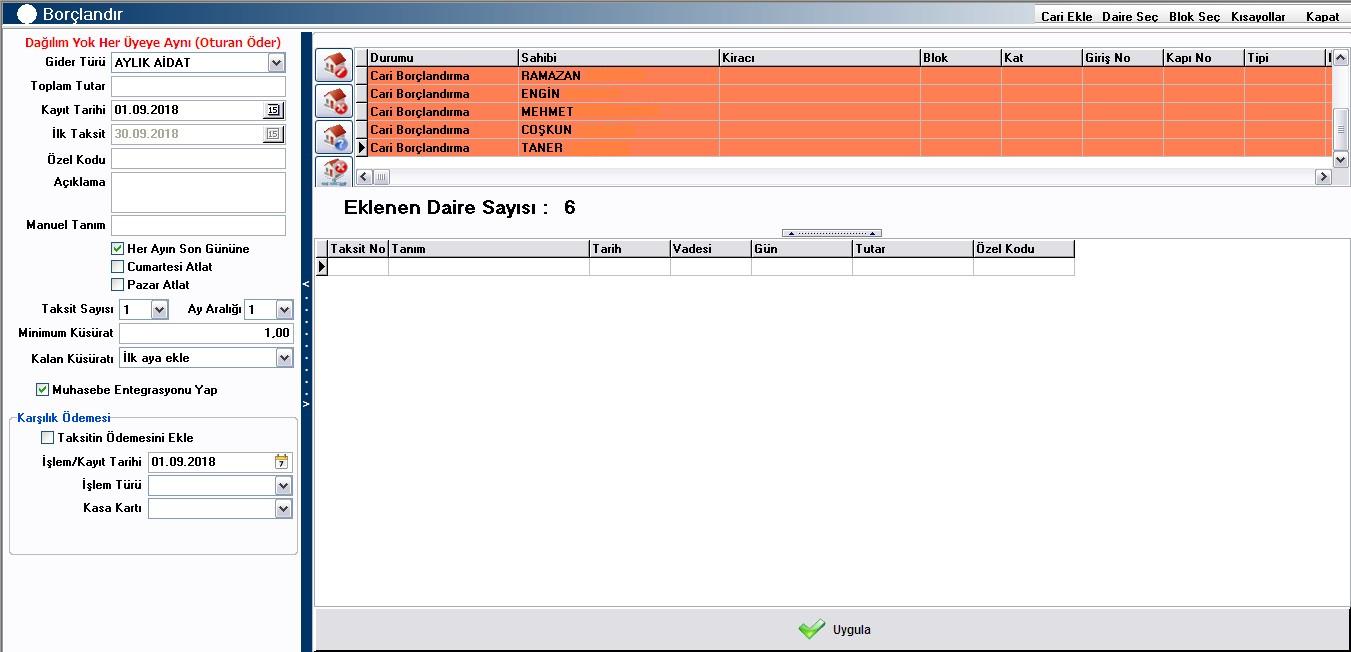
Task: Select the TANER row
Action: [845, 148]
